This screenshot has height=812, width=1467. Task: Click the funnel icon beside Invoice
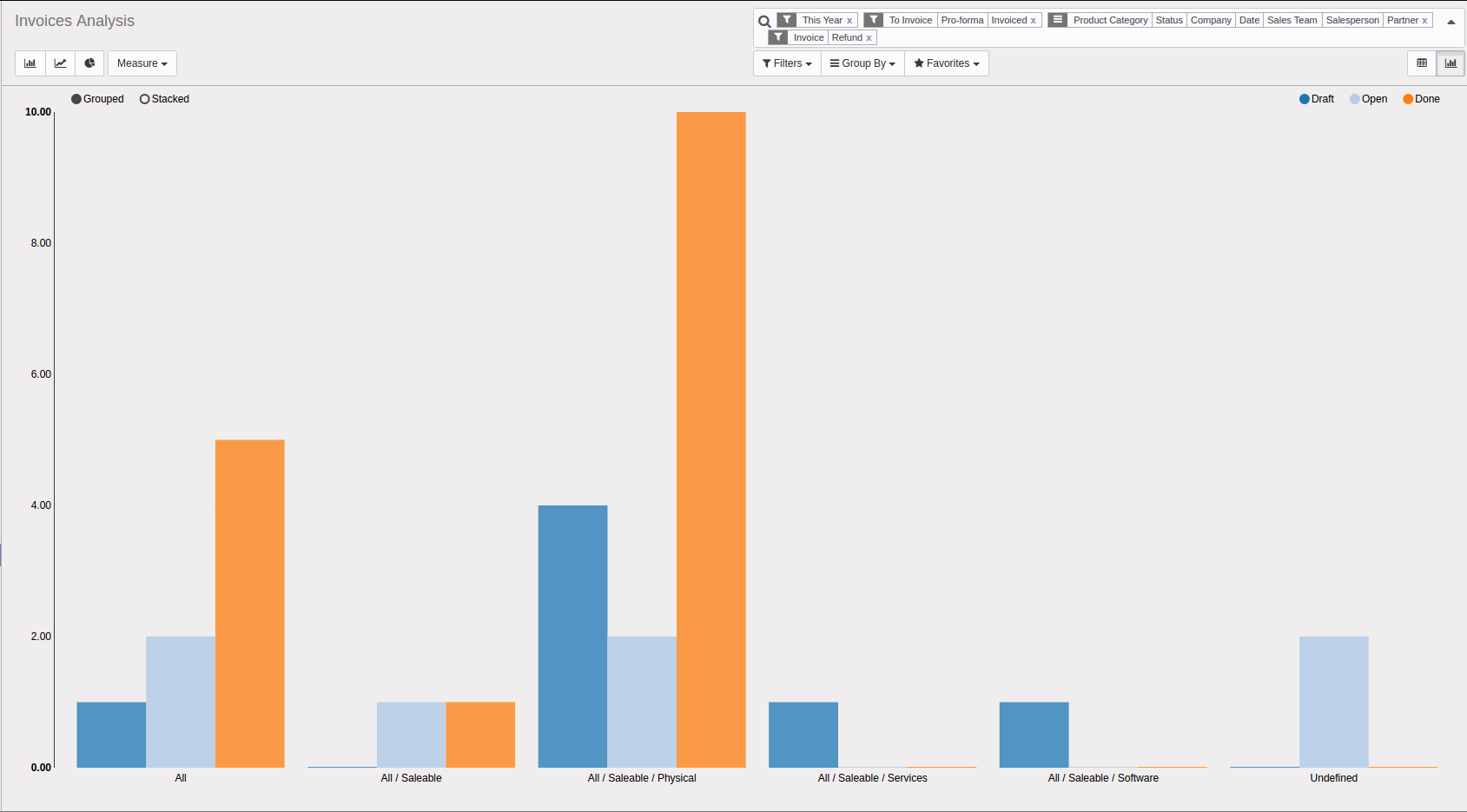pos(778,37)
